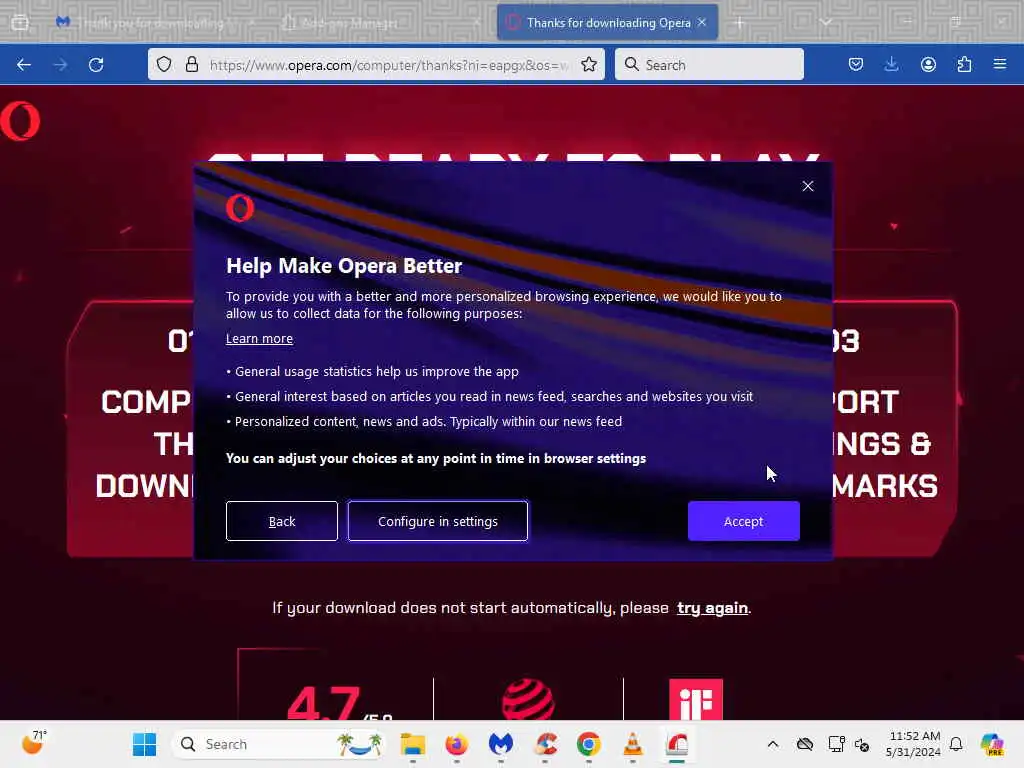Screen dimensions: 1024x768
Task: Dismiss the Help Make Opera Better dialog with X
Action: click(x=808, y=186)
